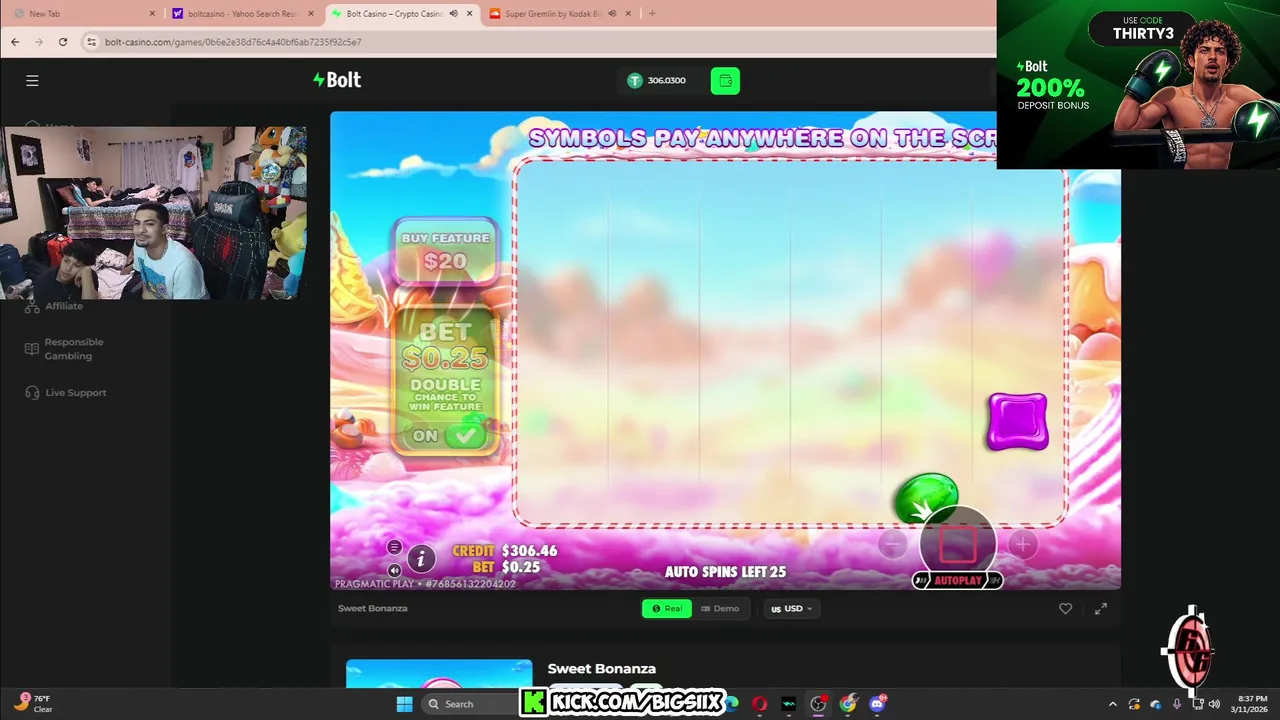Open the slot game settings menu icon
The image size is (1280, 720).
[x=394, y=547]
